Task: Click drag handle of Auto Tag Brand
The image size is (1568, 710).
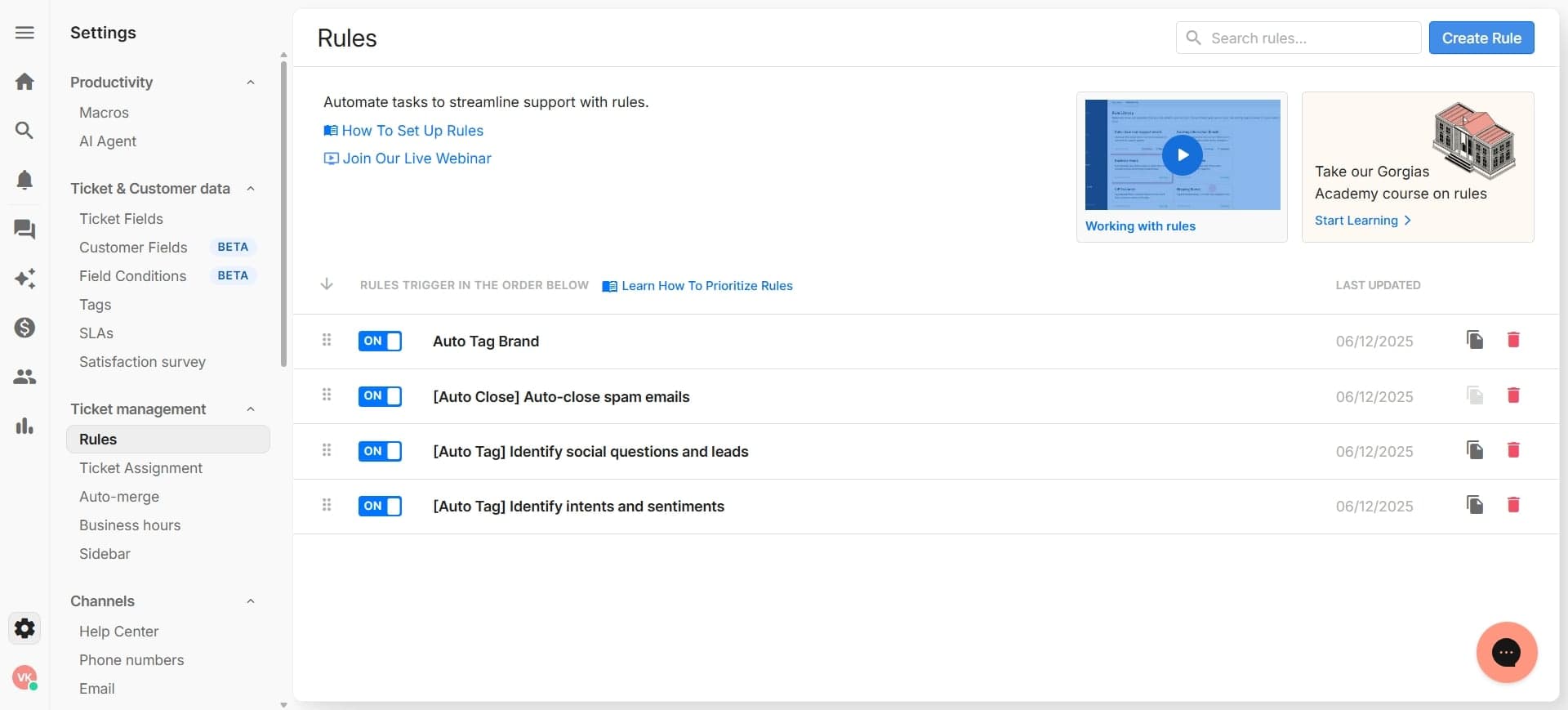Action: (x=327, y=340)
